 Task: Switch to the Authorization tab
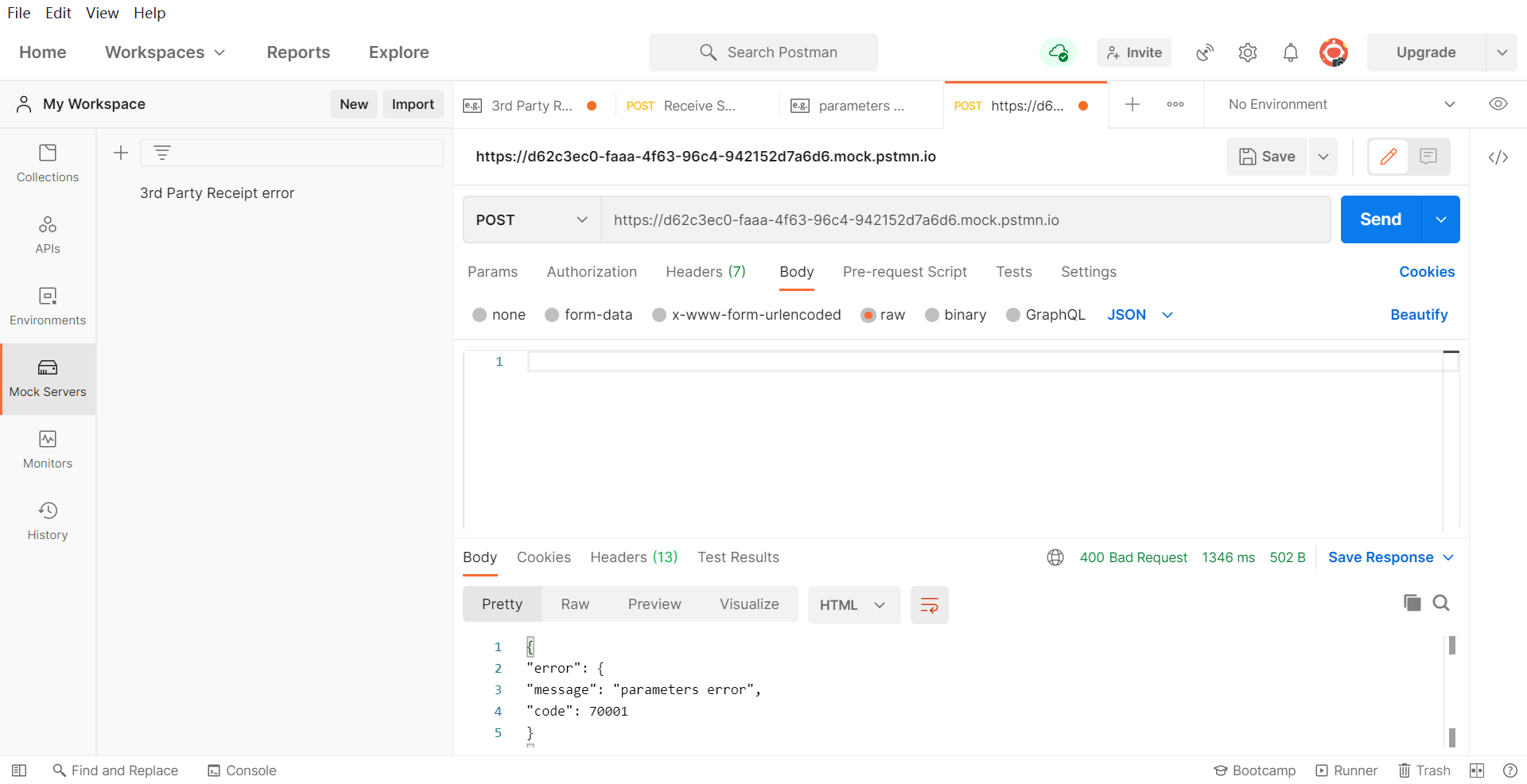click(x=592, y=272)
